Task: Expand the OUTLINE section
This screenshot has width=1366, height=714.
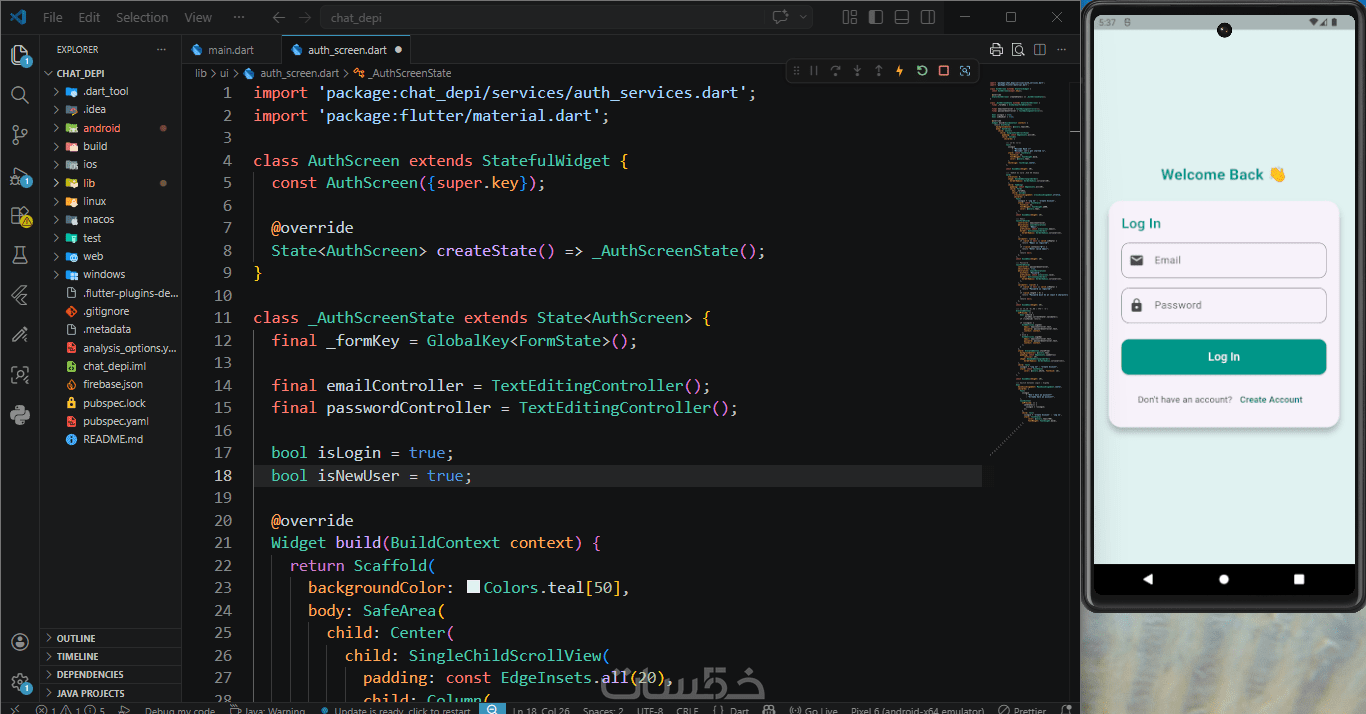Action: 111,638
